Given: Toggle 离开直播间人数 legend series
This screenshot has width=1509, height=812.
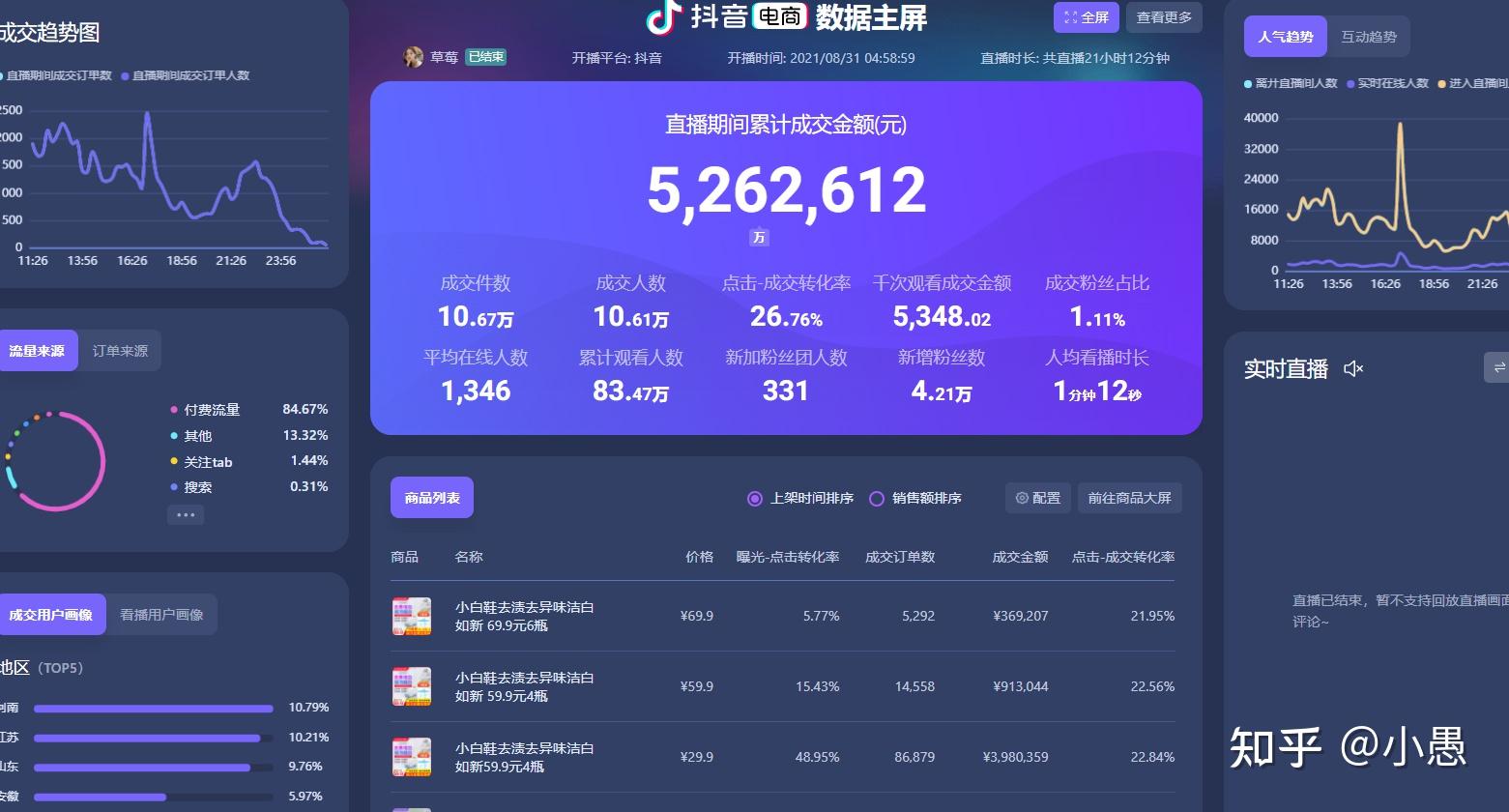Looking at the screenshot, I should pos(1291,83).
